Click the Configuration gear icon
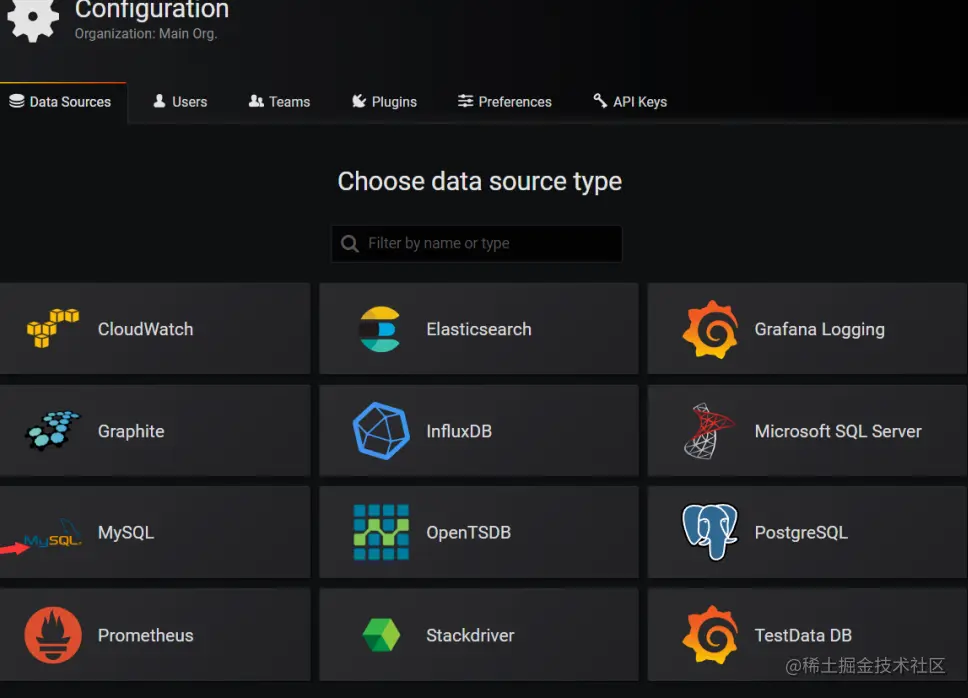 click(x=33, y=19)
